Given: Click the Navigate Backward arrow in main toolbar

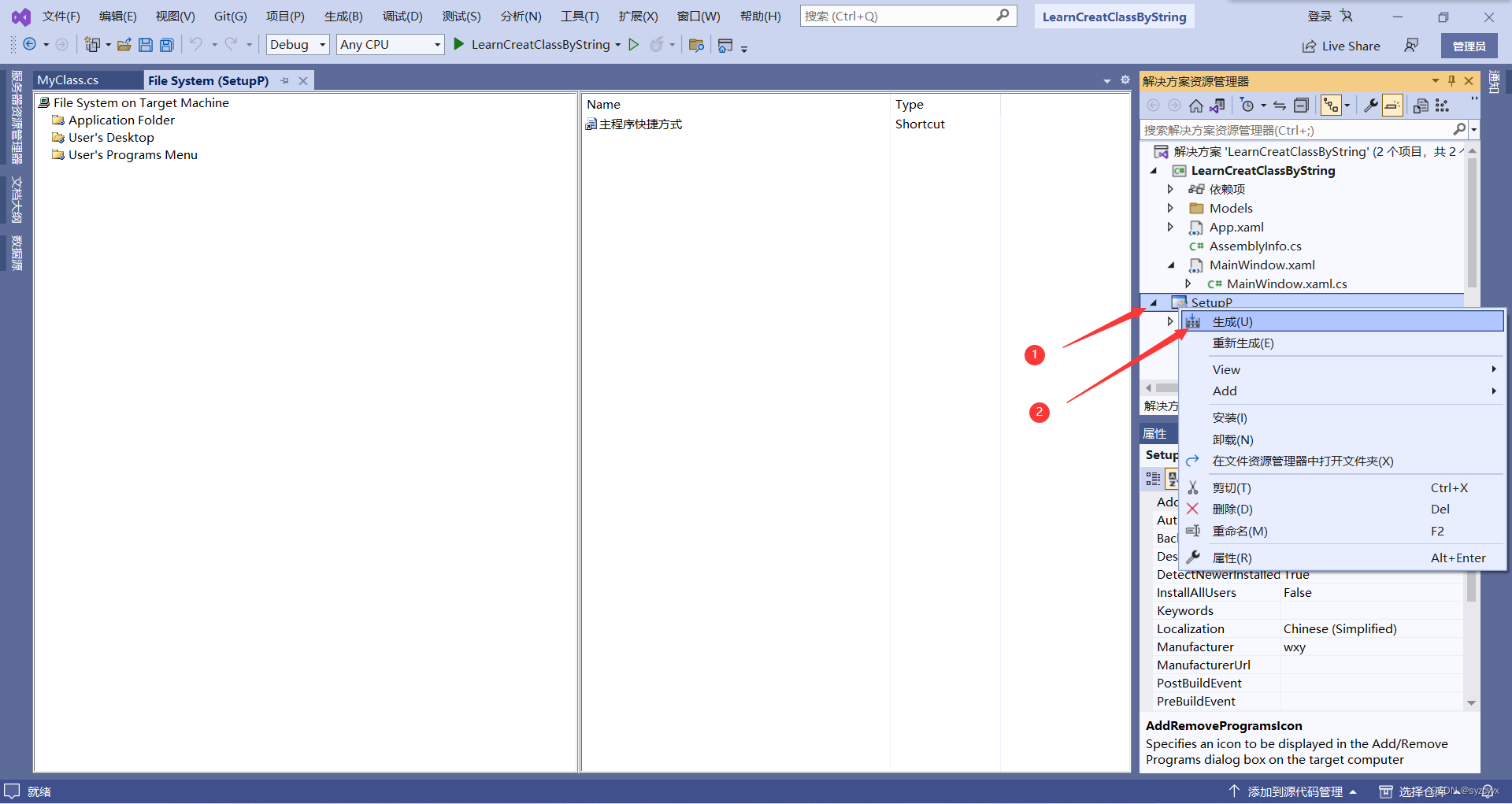Looking at the screenshot, I should [x=30, y=45].
